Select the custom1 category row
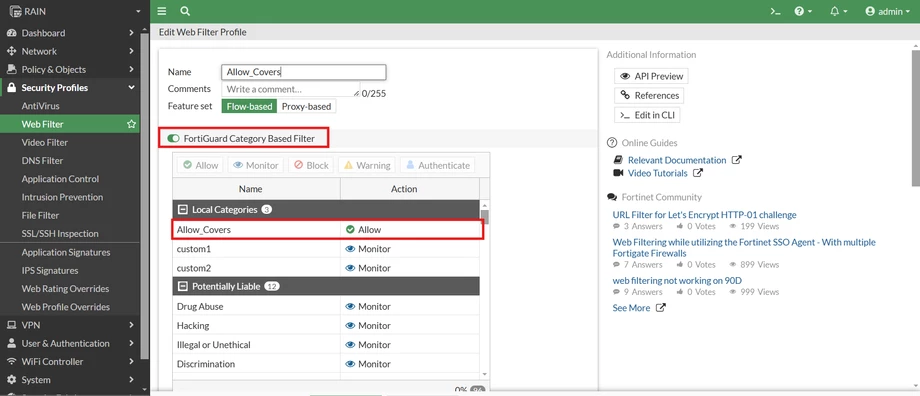Screen dimensions: 920x396 click(326, 249)
